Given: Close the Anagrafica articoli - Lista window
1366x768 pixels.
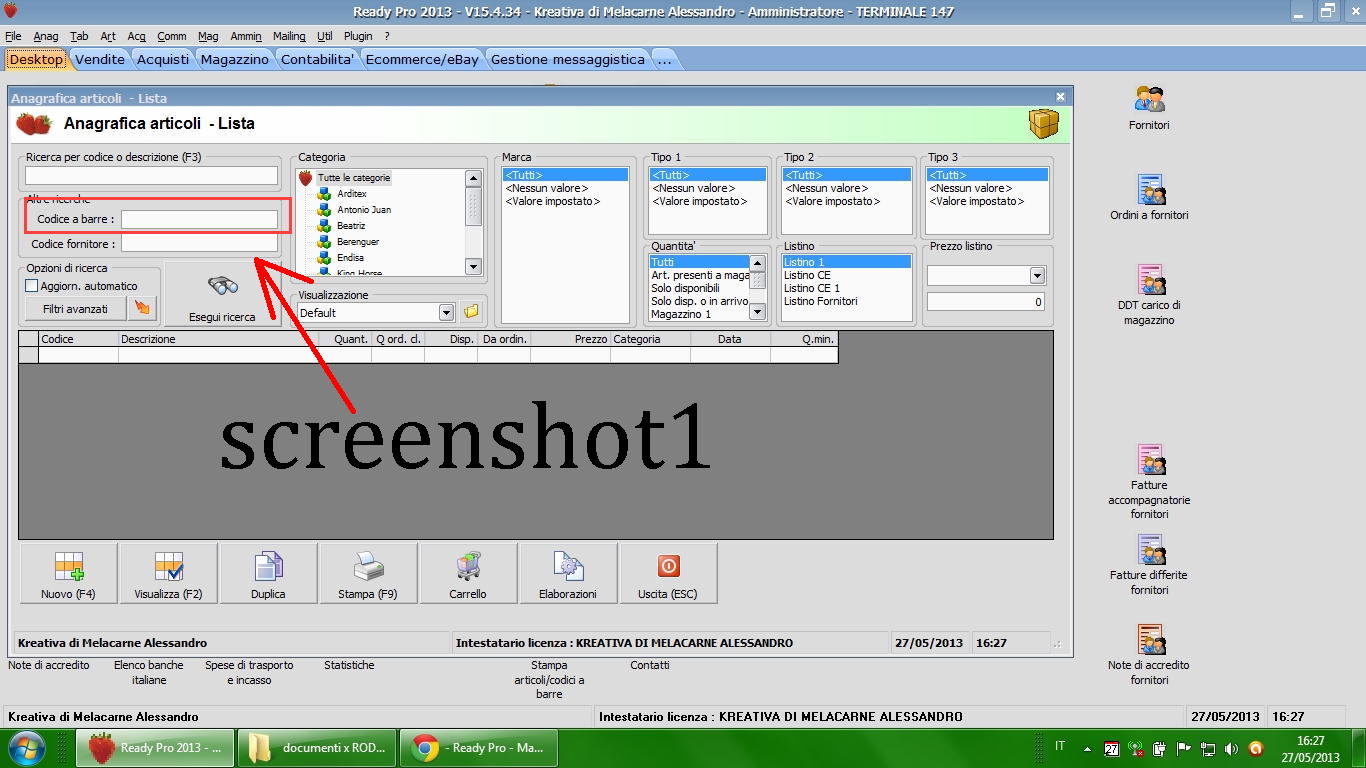Looking at the screenshot, I should point(1060,97).
